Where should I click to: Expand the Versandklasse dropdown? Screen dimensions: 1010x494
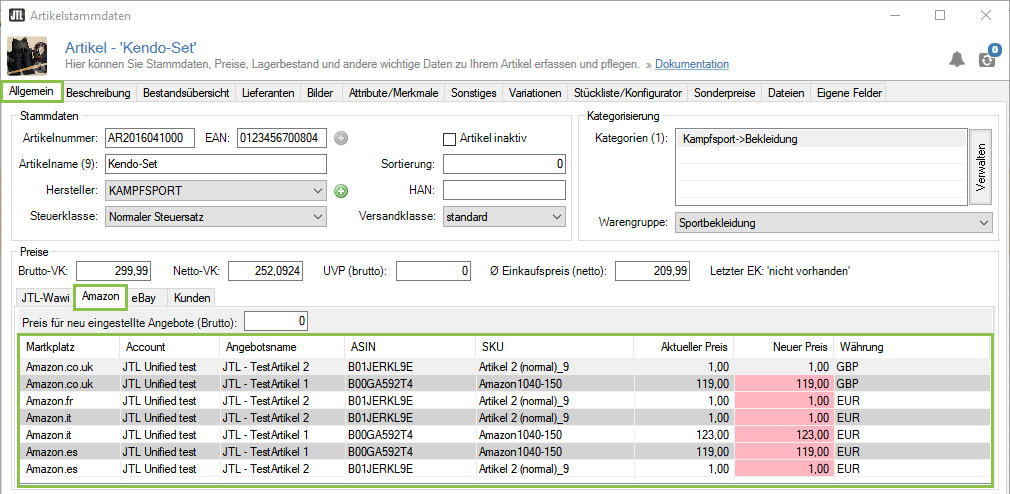tap(556, 216)
